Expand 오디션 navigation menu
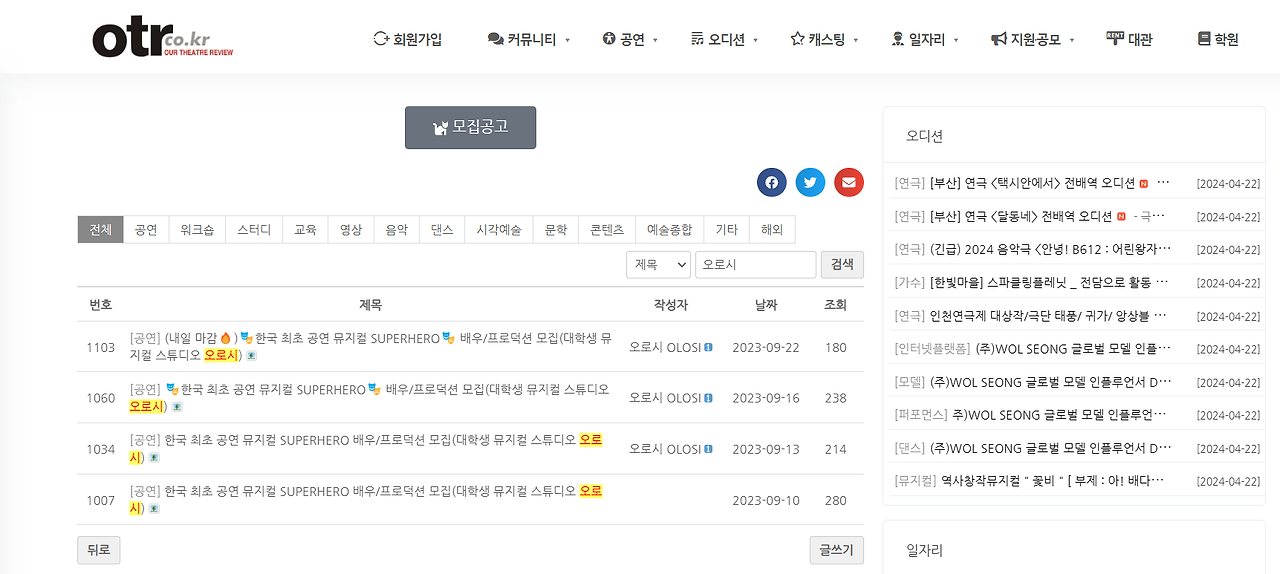The width and height of the screenshot is (1280, 574). [x=724, y=39]
